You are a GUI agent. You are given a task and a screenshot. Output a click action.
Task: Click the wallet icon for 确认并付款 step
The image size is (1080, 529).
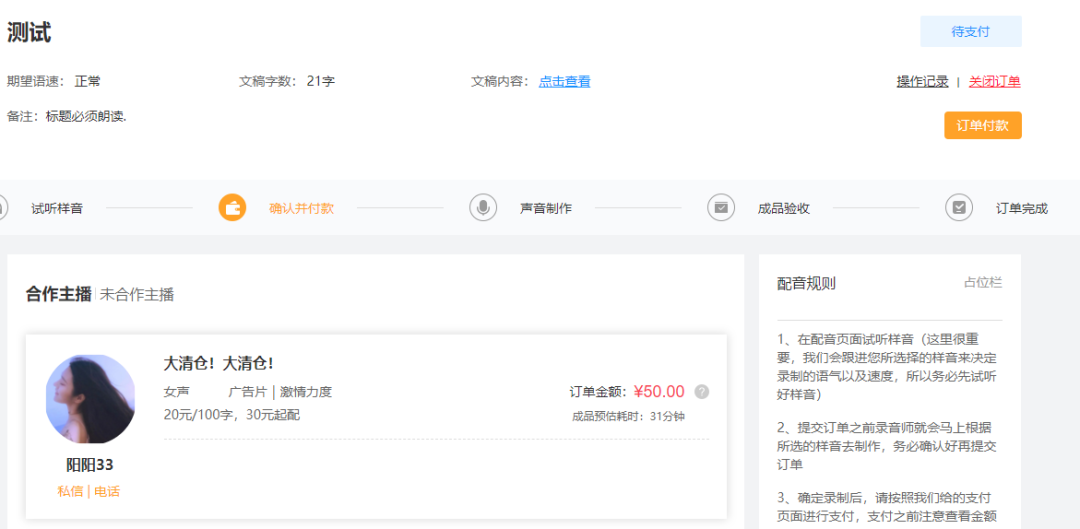point(232,208)
